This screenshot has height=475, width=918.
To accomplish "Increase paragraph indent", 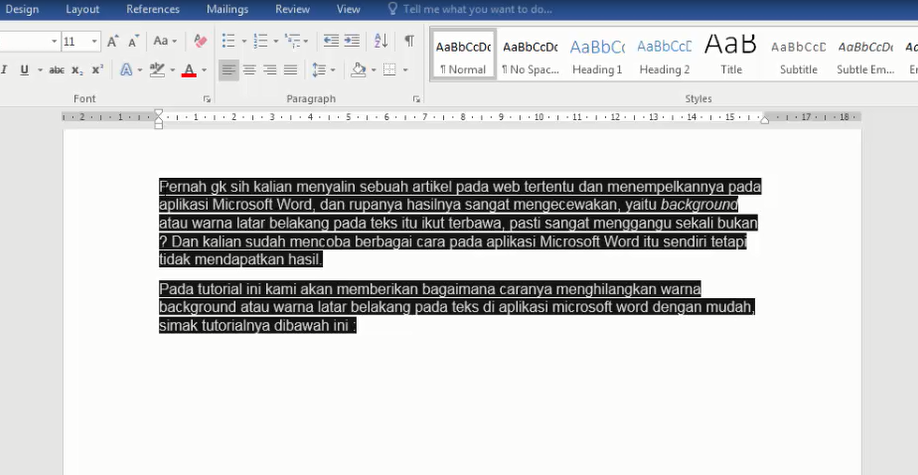I will [x=352, y=41].
